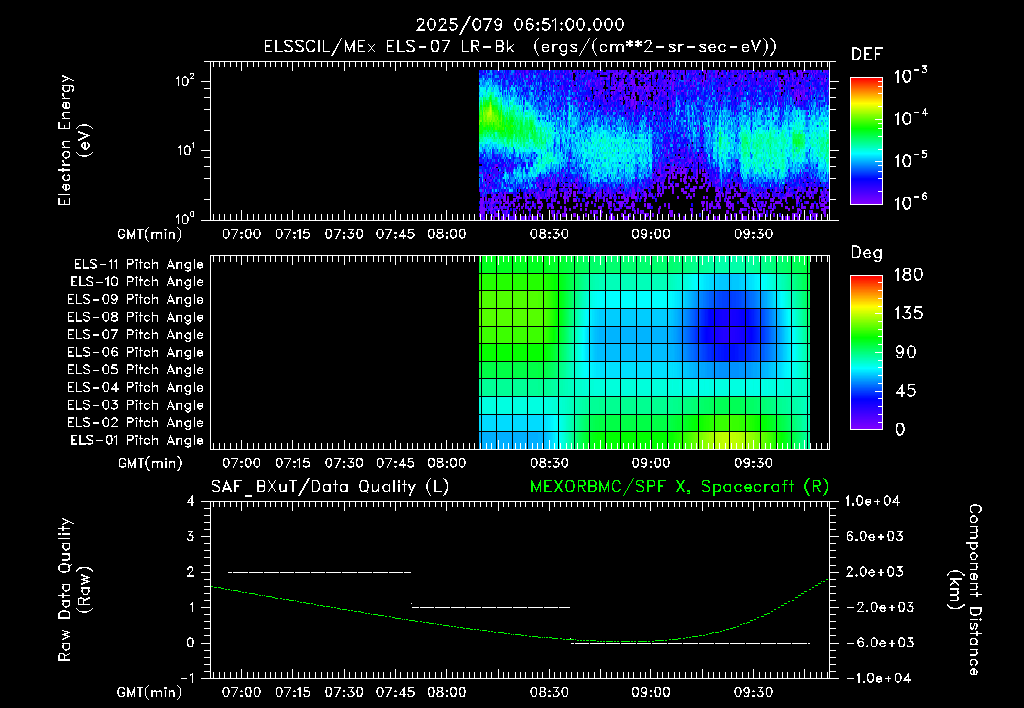Click 'GMT(min)' label under the energy spectrogram

[150, 234]
